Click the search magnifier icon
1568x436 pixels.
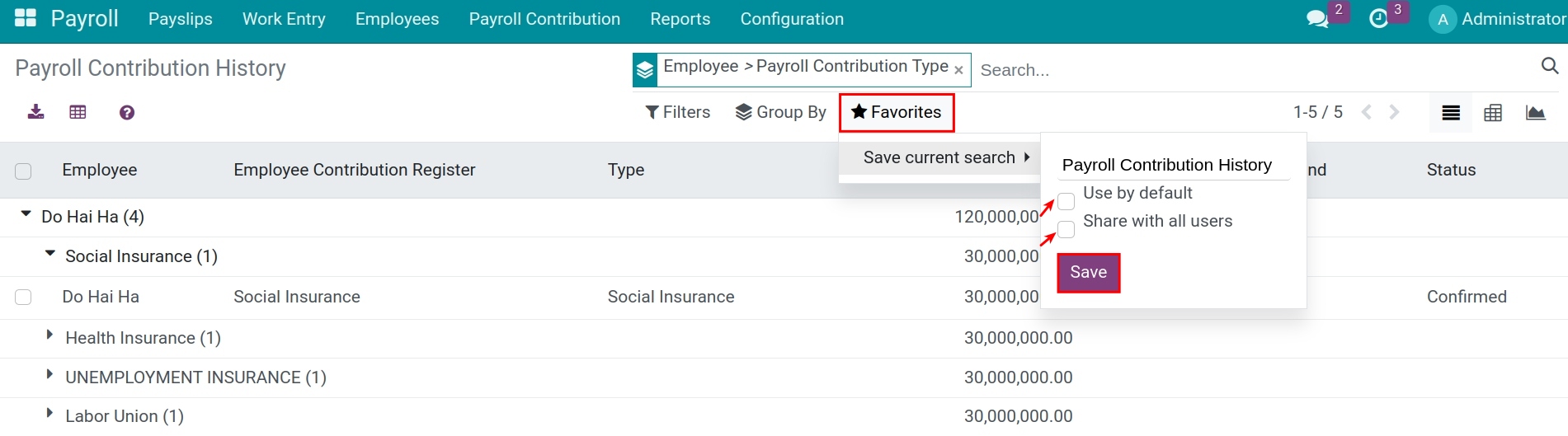[1549, 66]
